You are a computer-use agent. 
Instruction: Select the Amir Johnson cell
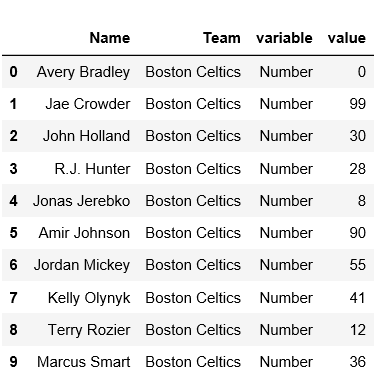(x=84, y=233)
